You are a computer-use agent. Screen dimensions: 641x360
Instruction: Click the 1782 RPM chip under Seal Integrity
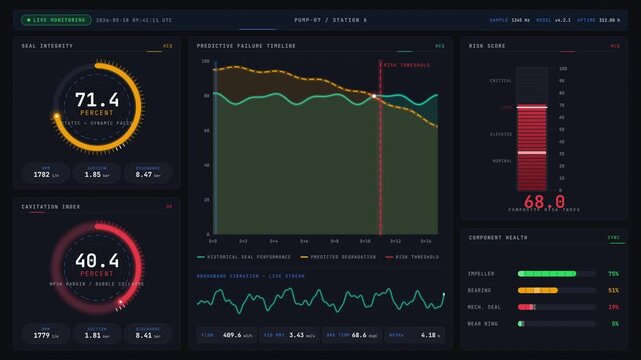click(x=46, y=172)
